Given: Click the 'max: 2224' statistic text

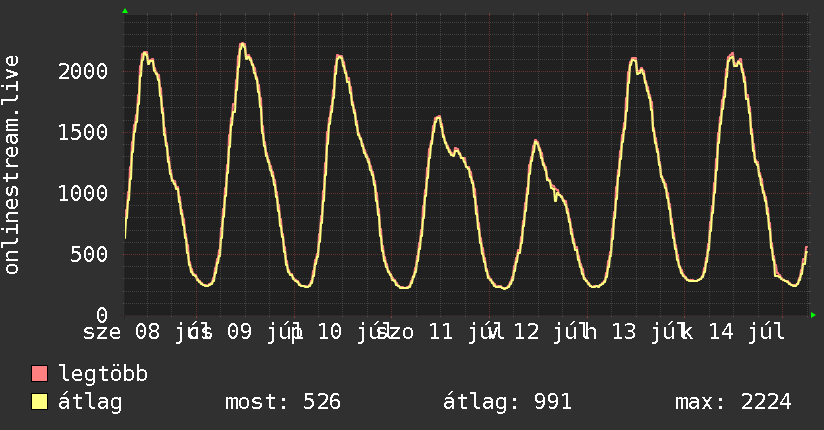Looking at the screenshot, I should 733,402.
